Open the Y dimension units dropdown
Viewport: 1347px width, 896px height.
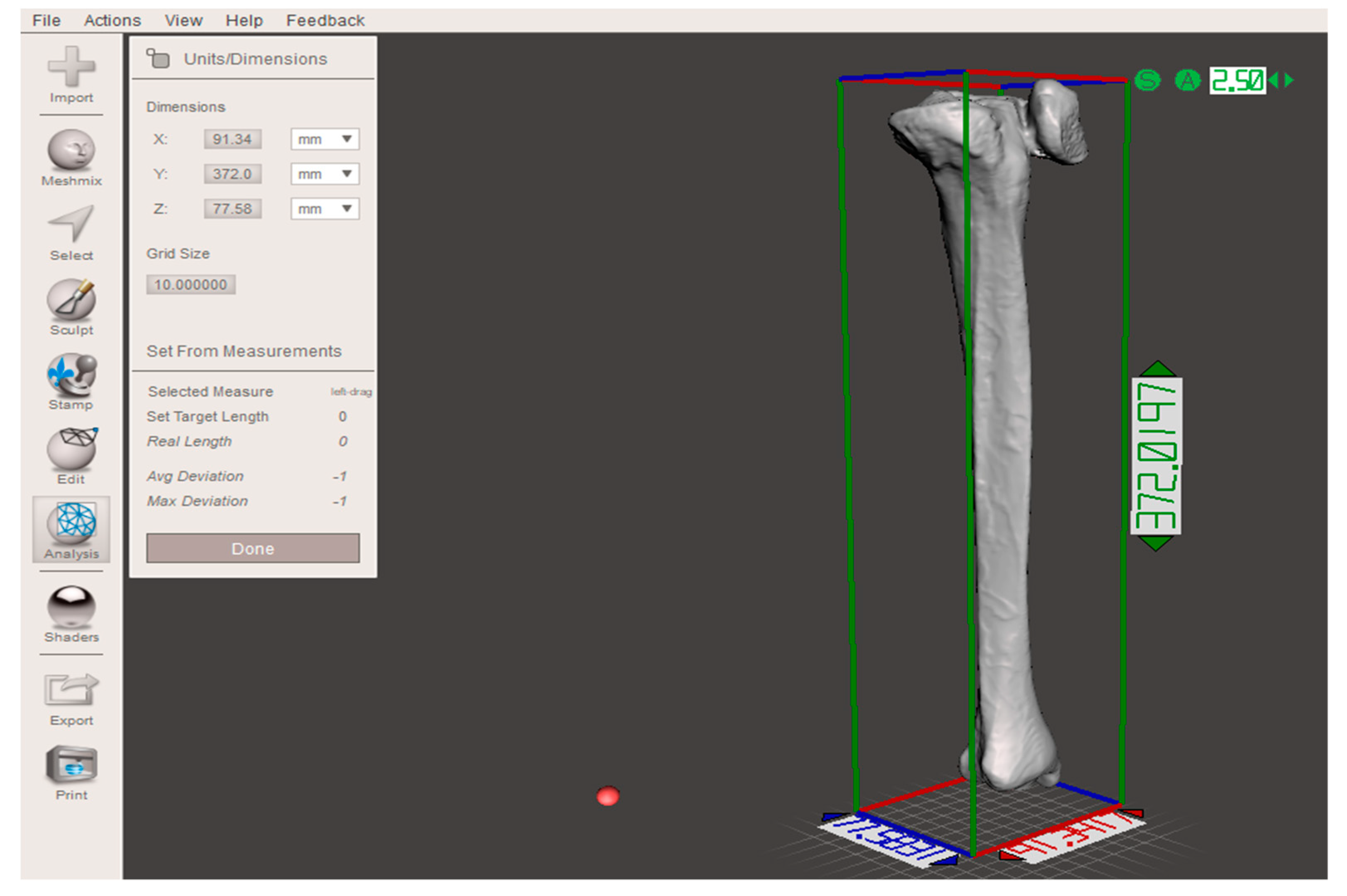[x=325, y=174]
